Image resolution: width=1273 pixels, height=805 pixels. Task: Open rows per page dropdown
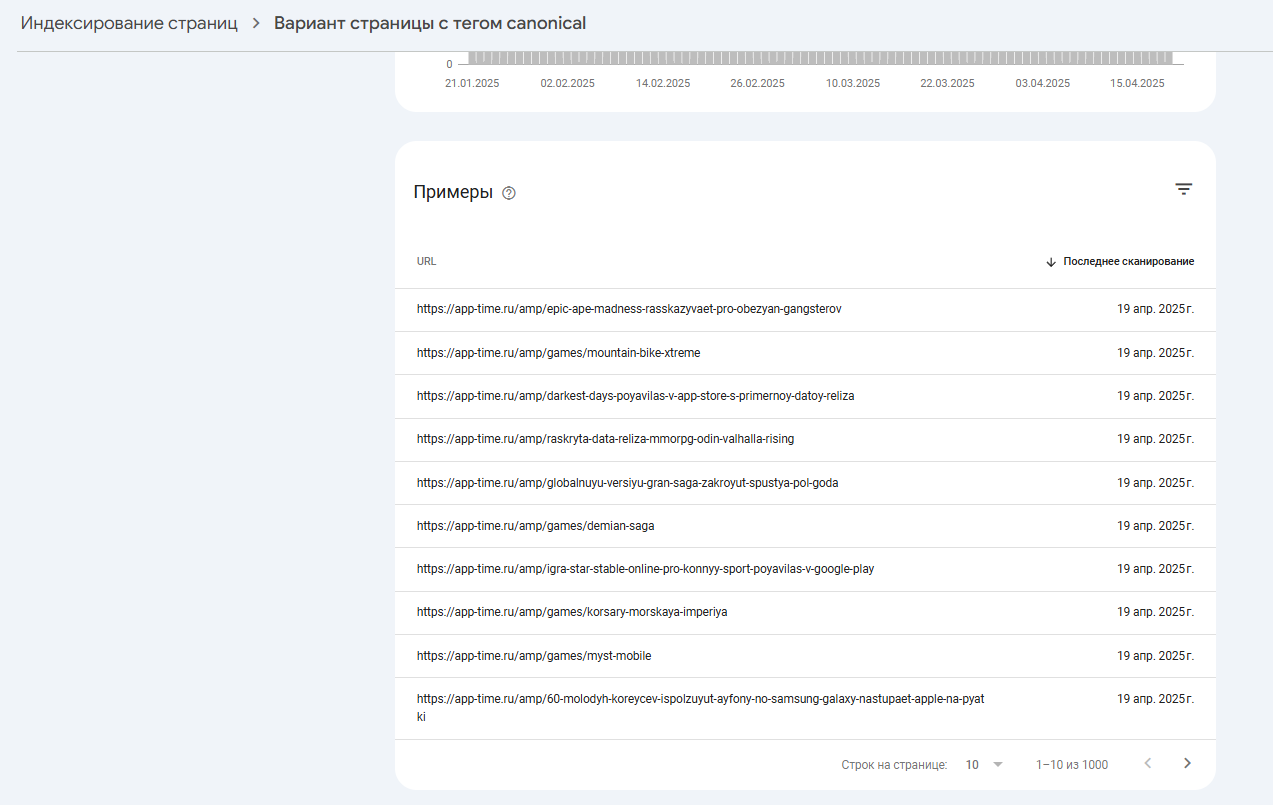click(984, 765)
